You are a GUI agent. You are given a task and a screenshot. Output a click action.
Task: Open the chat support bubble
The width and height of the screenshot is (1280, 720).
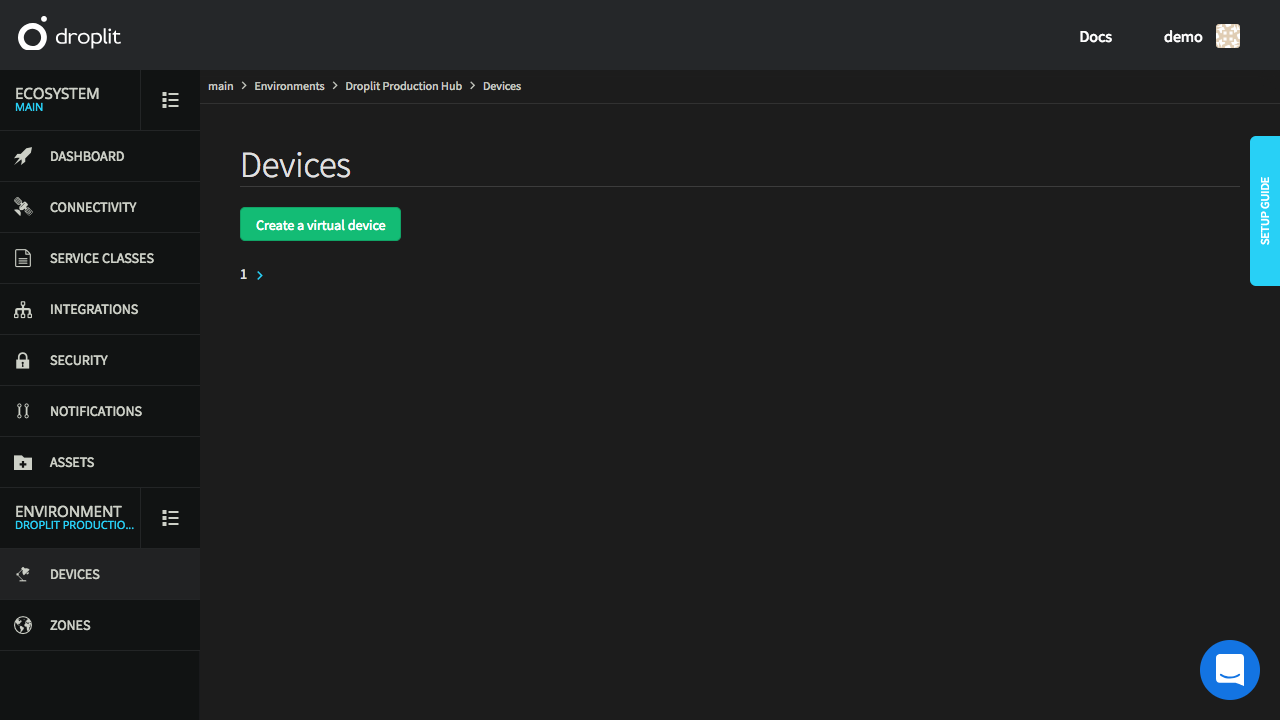click(x=1230, y=670)
